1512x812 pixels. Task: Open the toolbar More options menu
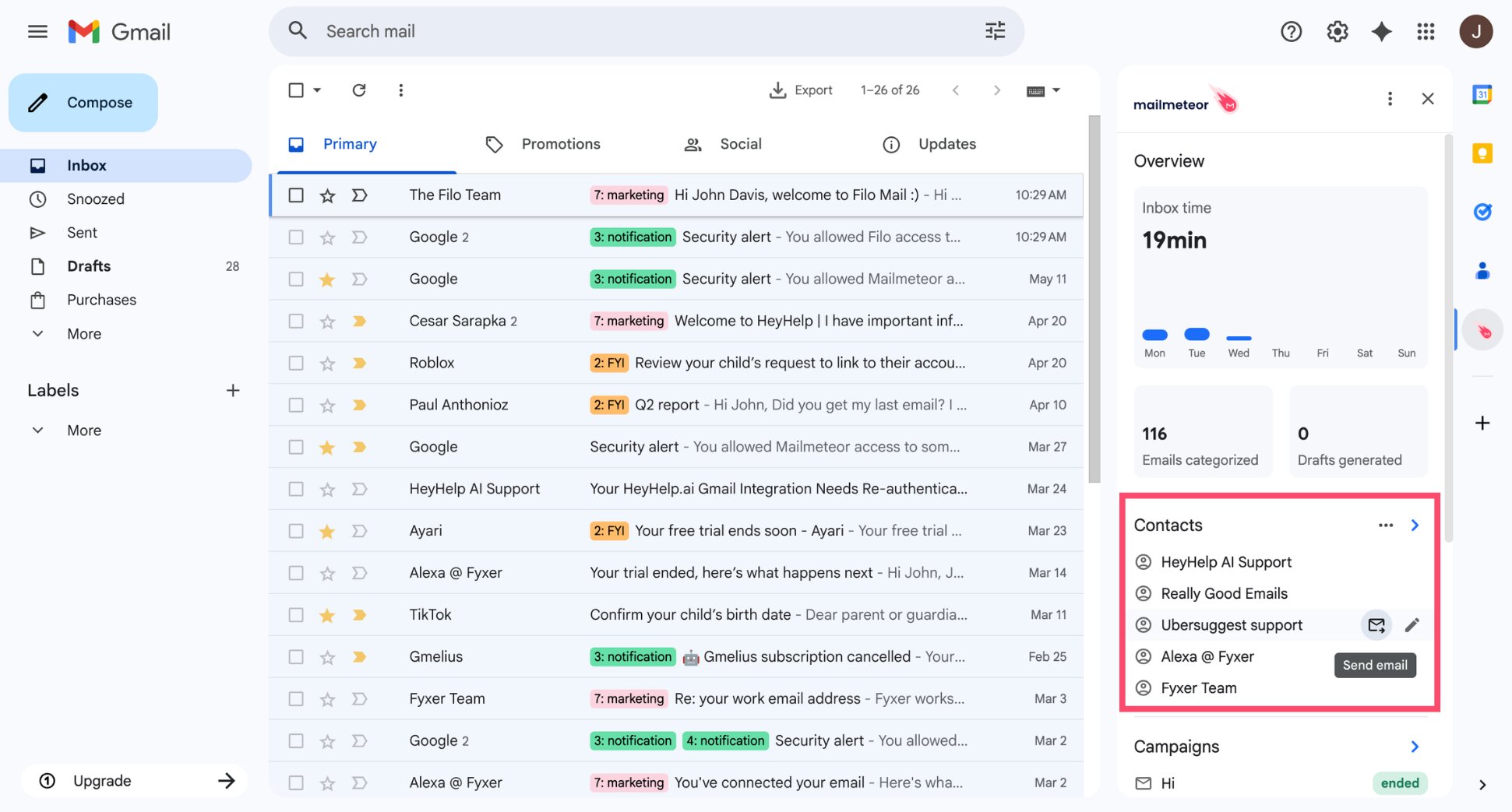[x=400, y=90]
